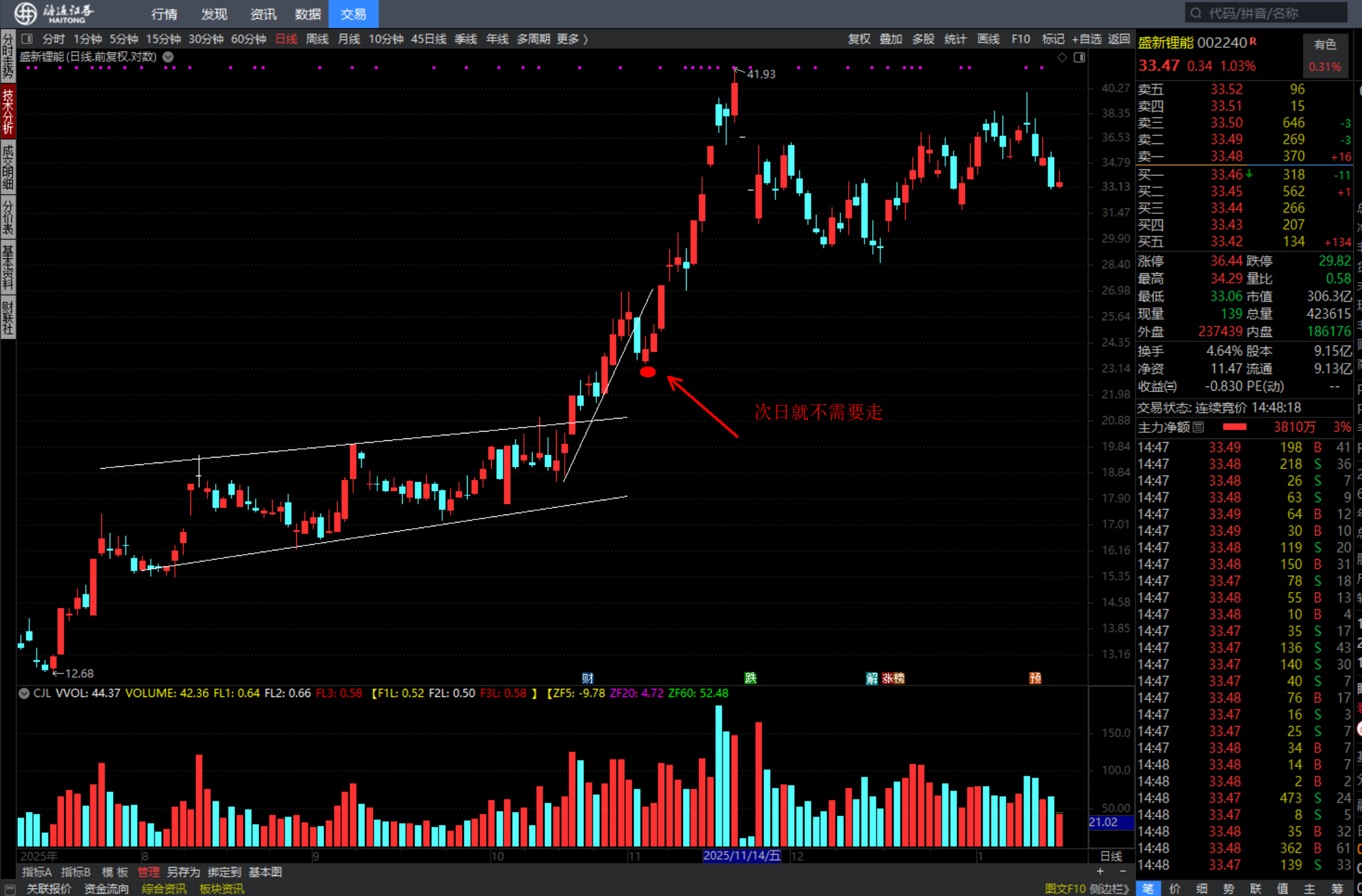Click the 跌 event marker icon
The width and height of the screenshot is (1362, 896).
pos(750,678)
